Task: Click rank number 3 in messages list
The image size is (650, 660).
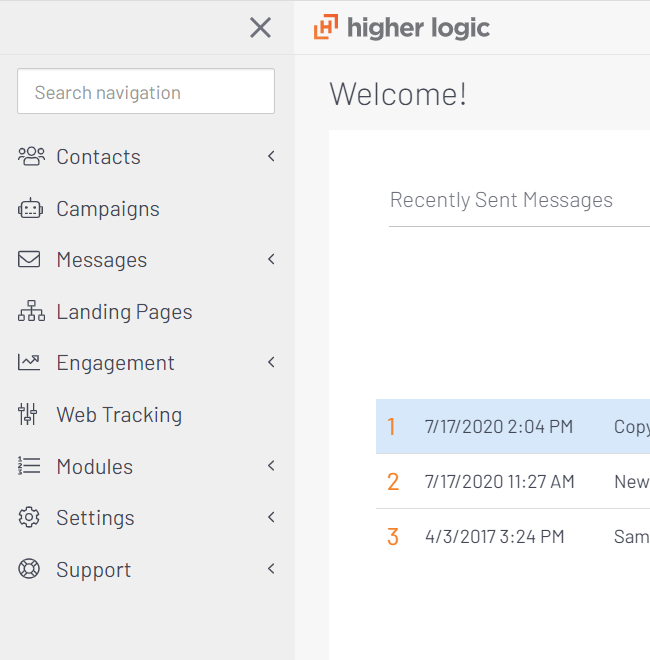Action: click(x=393, y=537)
